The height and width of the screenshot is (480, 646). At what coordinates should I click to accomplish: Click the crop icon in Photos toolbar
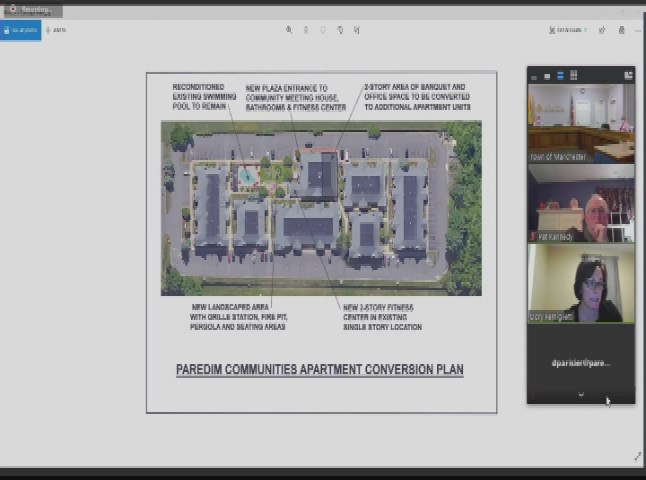click(357, 30)
